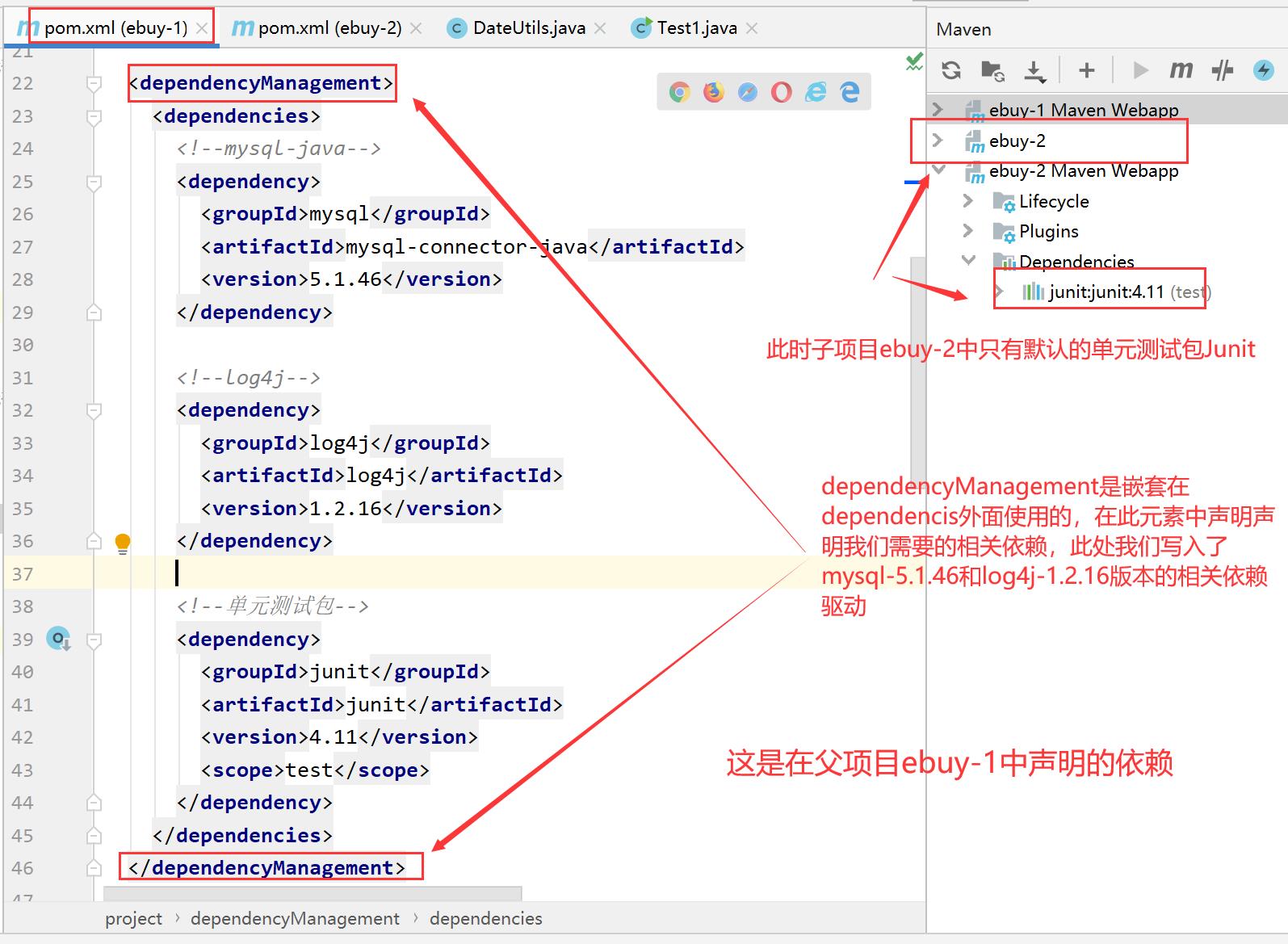Click Generate Sources and Update Folders icon

(992, 70)
